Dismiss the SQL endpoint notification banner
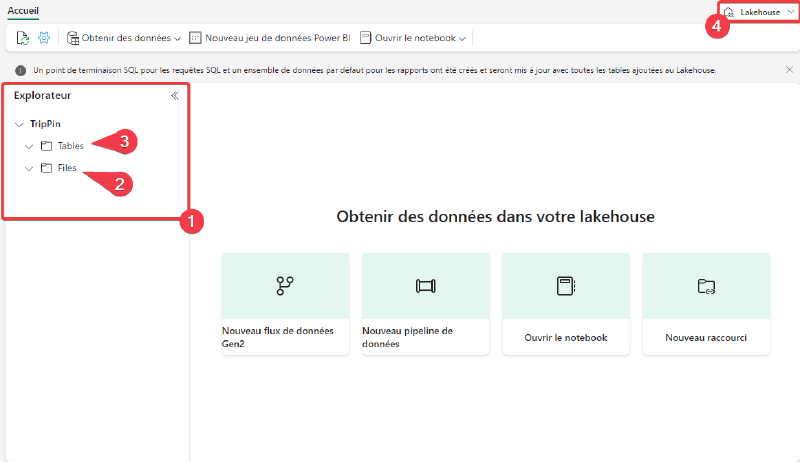Viewport: 800px width, 462px height. pos(789,69)
